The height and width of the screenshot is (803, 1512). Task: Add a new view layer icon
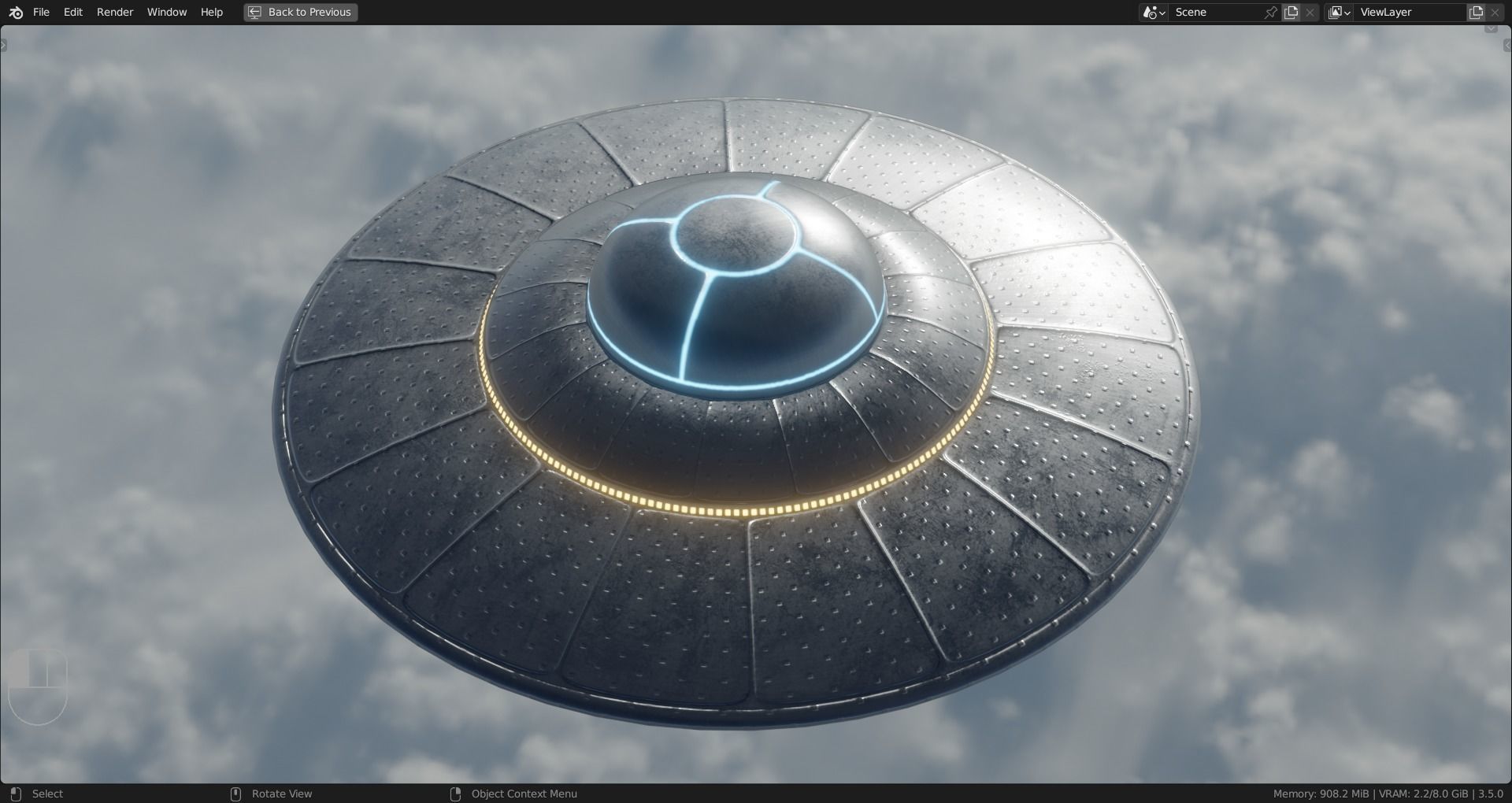(x=1476, y=12)
